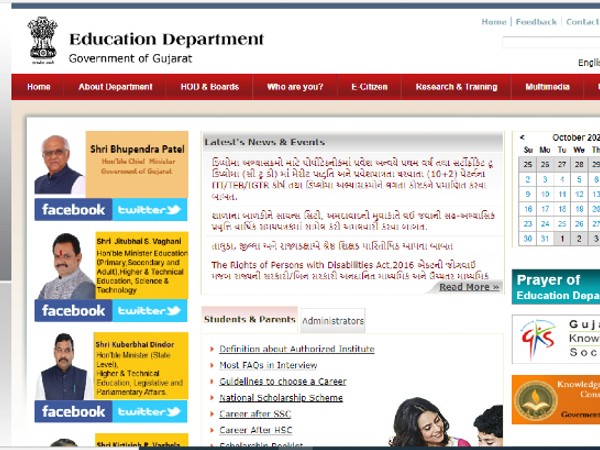600x450 pixels.
Task: Select the Students & Parents tab
Action: [249, 320]
